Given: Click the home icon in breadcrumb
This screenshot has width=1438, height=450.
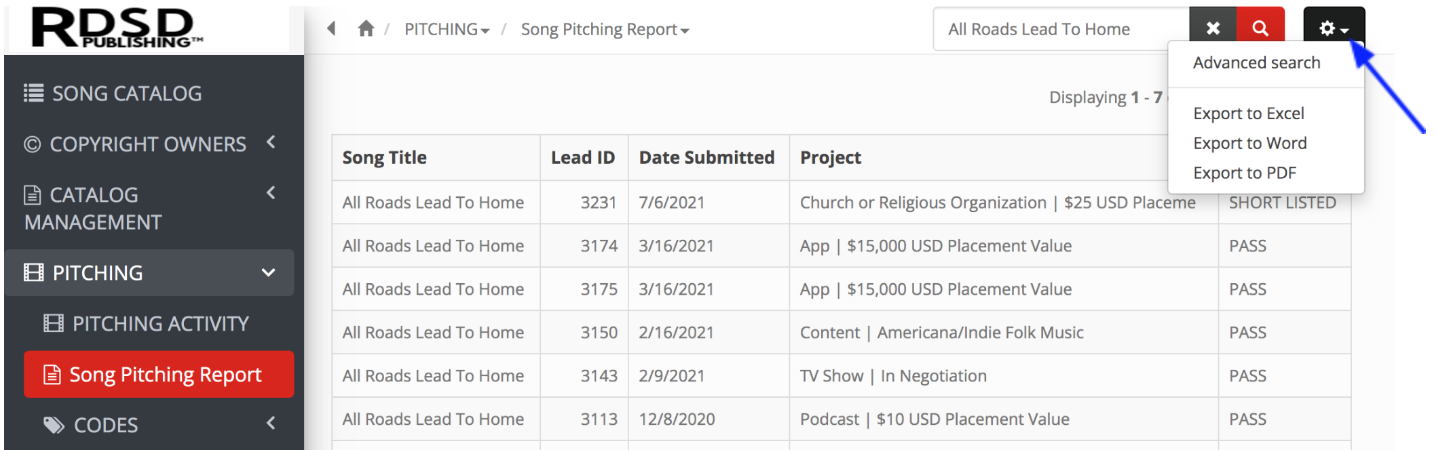Looking at the screenshot, I should tap(366, 29).
